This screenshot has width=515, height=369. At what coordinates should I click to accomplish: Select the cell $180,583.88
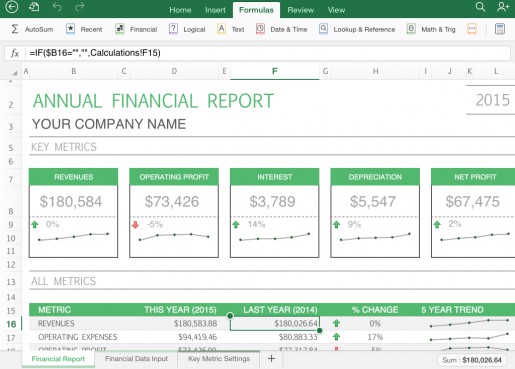[195, 323]
